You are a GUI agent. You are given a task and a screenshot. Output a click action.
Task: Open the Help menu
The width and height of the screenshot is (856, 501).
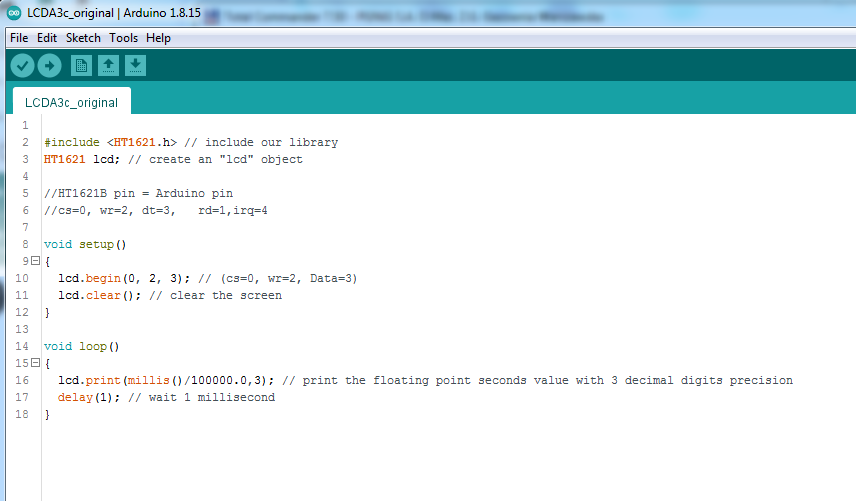click(x=158, y=38)
